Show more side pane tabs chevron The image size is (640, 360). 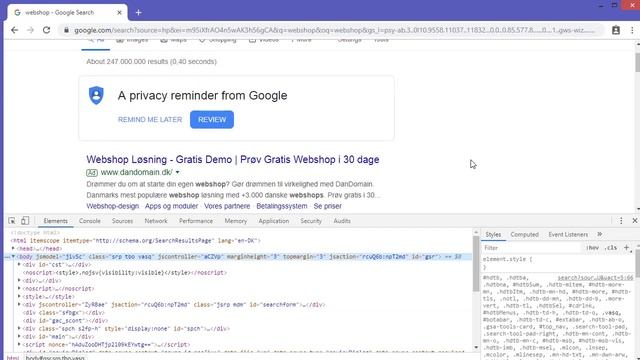coord(600,234)
